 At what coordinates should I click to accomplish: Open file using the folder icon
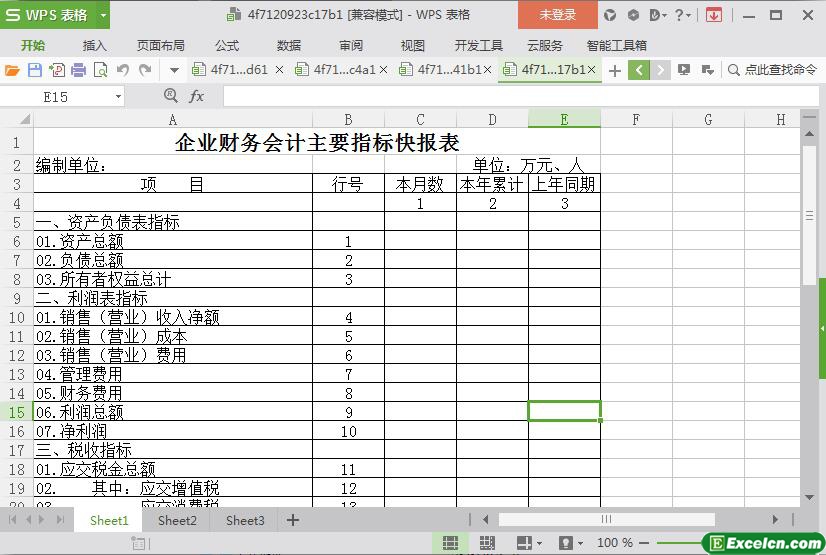(12, 70)
